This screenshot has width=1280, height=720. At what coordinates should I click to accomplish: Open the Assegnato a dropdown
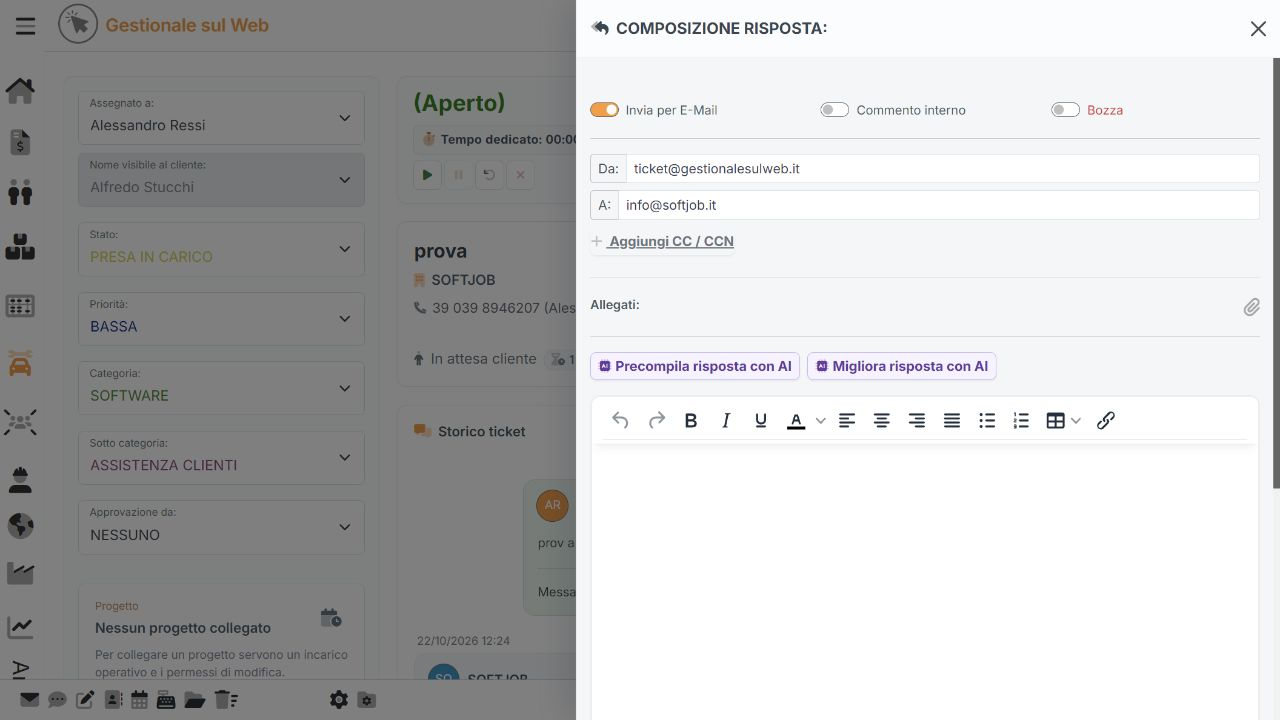[x=221, y=117]
